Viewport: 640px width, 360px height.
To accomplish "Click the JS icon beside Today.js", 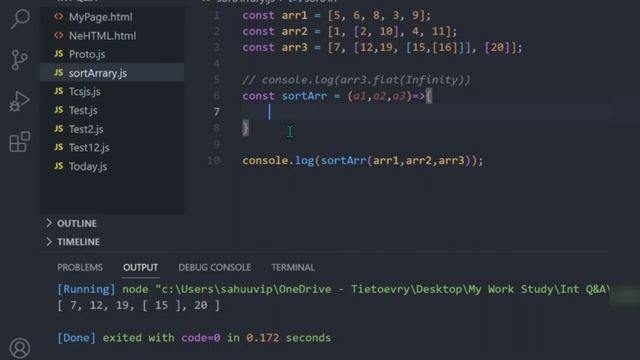I will pos(59,166).
